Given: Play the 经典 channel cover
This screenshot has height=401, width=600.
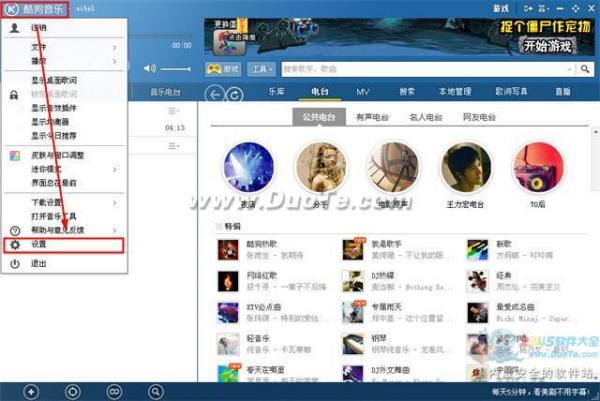Looking at the screenshot, I should [x=478, y=281].
